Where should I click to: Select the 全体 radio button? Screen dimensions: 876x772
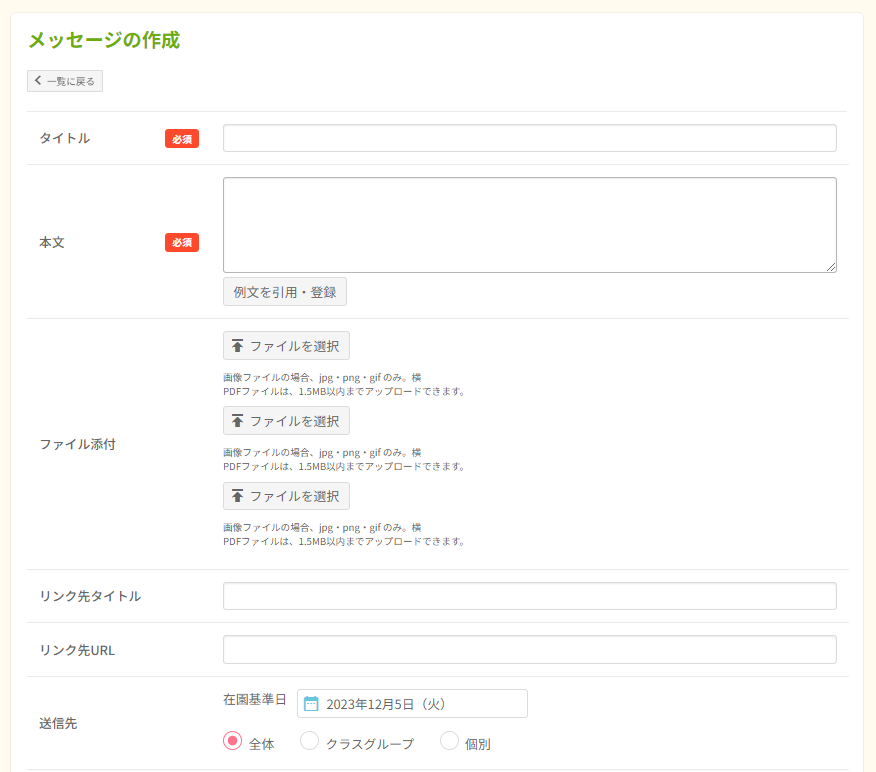click(x=230, y=742)
